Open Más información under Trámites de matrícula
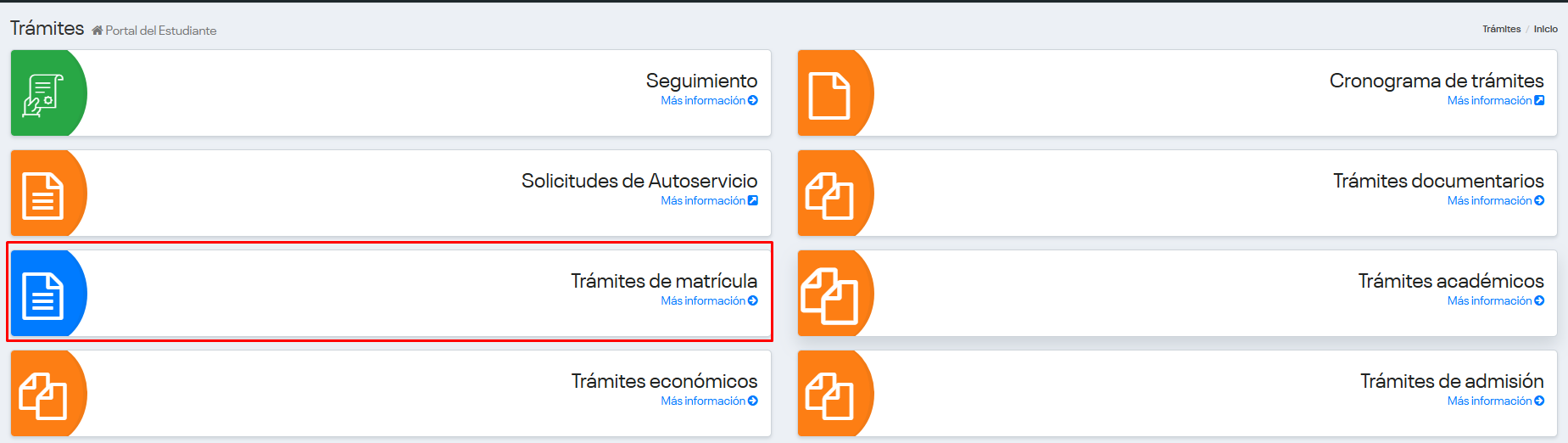Screen dimensions: 1568x443 [709, 300]
